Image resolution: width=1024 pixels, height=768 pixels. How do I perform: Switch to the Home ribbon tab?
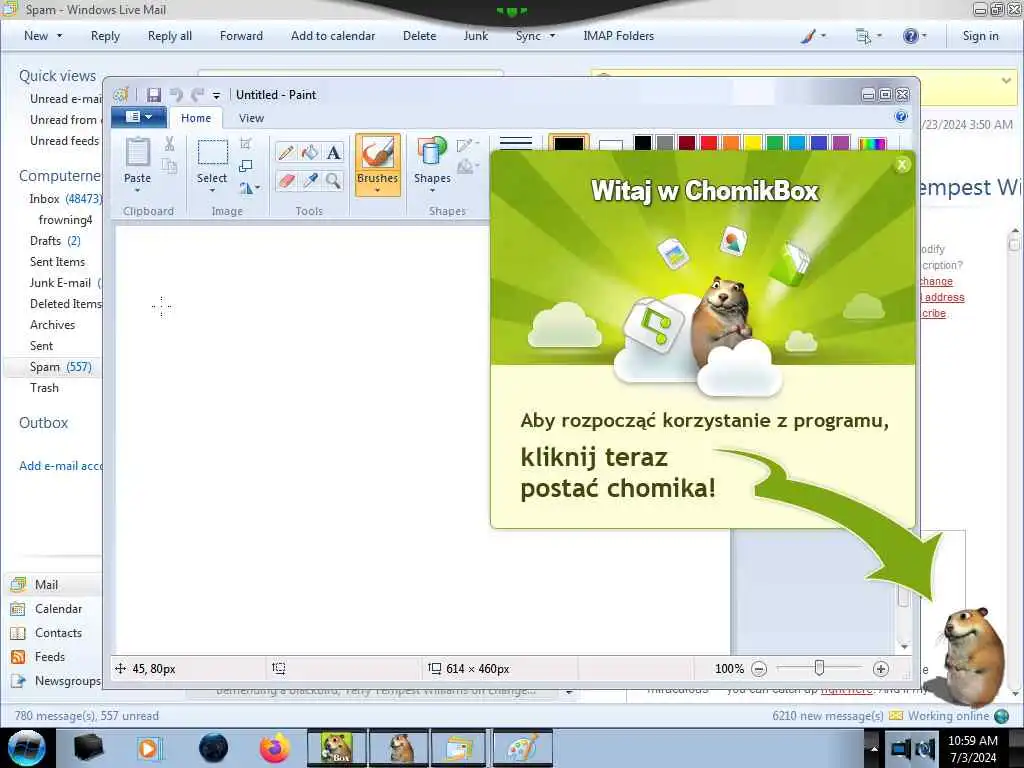tap(196, 118)
